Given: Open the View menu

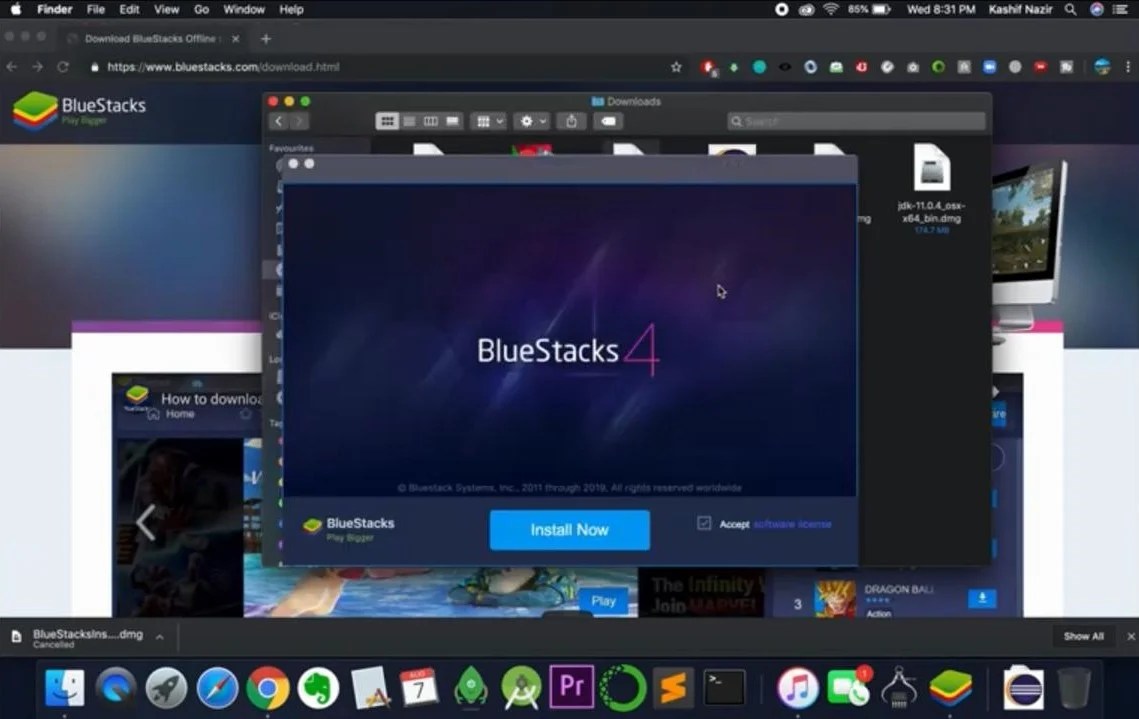Looking at the screenshot, I should click(166, 9).
